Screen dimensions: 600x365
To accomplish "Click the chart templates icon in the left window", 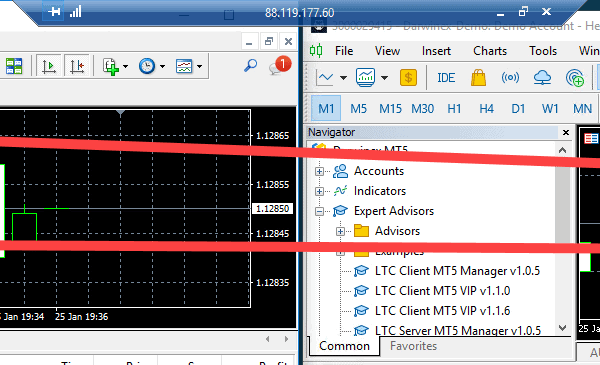I will [x=184, y=67].
